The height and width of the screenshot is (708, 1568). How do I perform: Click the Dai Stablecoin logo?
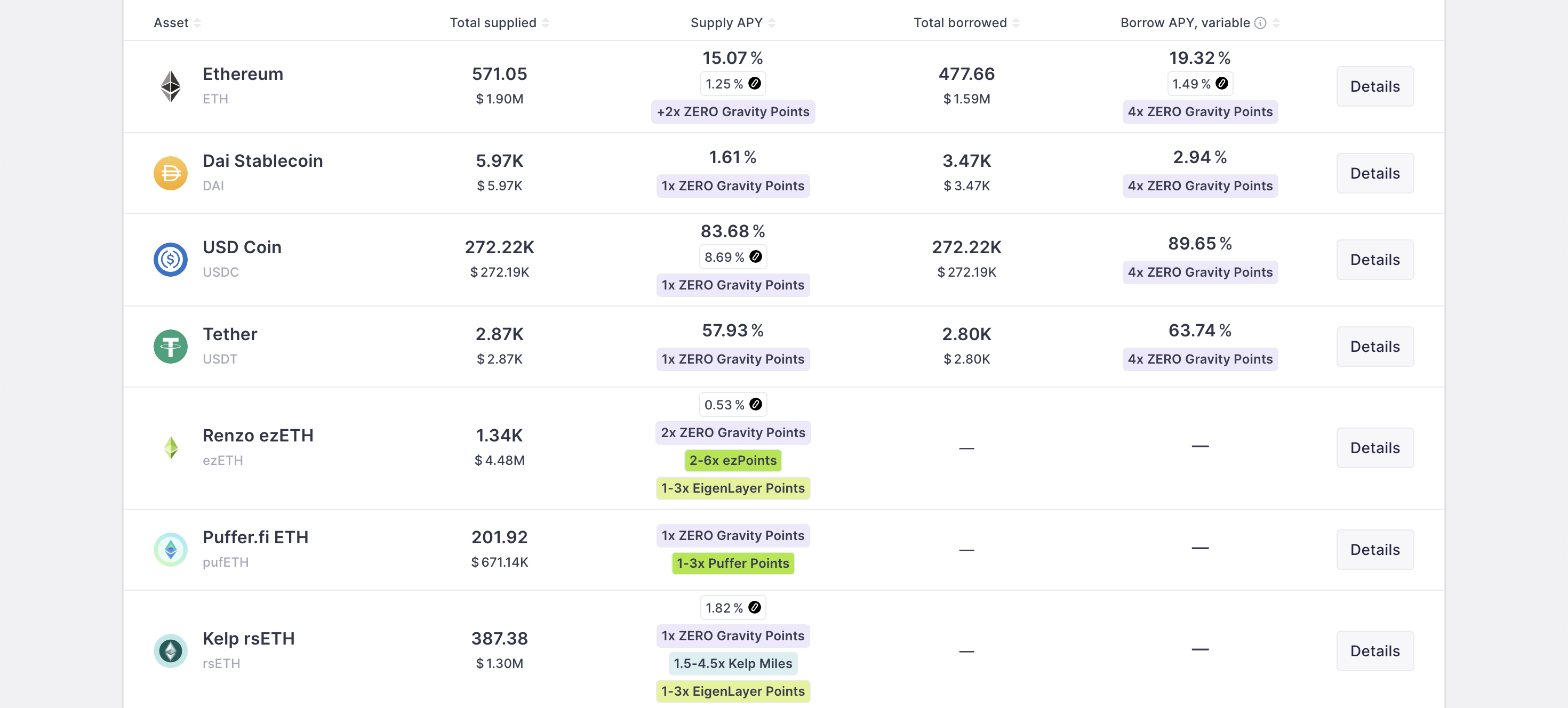pos(171,173)
